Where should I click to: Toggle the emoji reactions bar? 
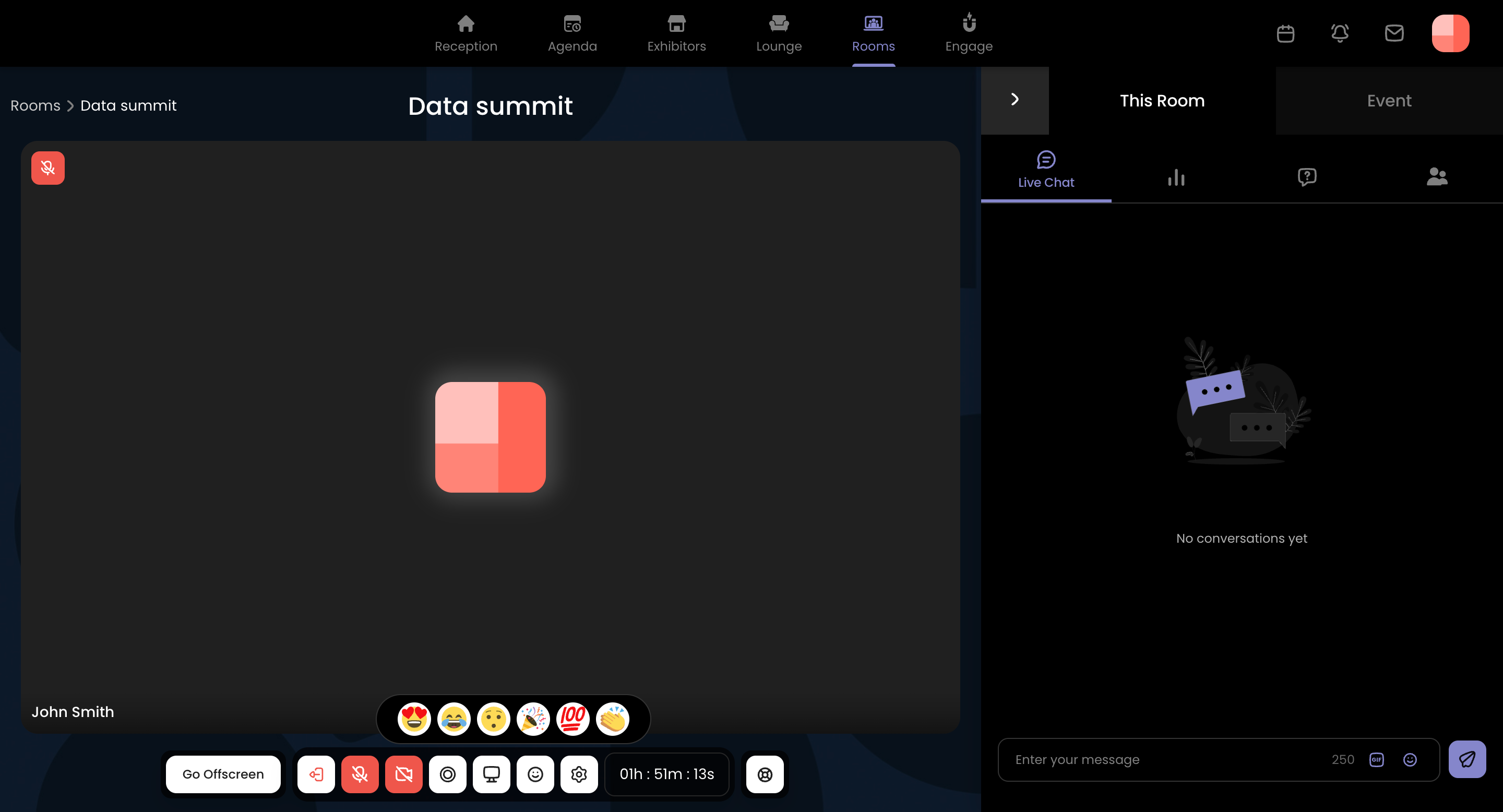pos(535,774)
